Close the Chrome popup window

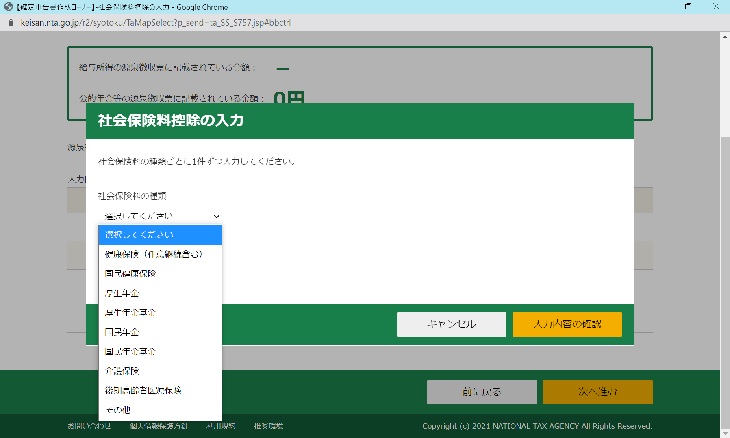pyautogui.click(x=716, y=6)
